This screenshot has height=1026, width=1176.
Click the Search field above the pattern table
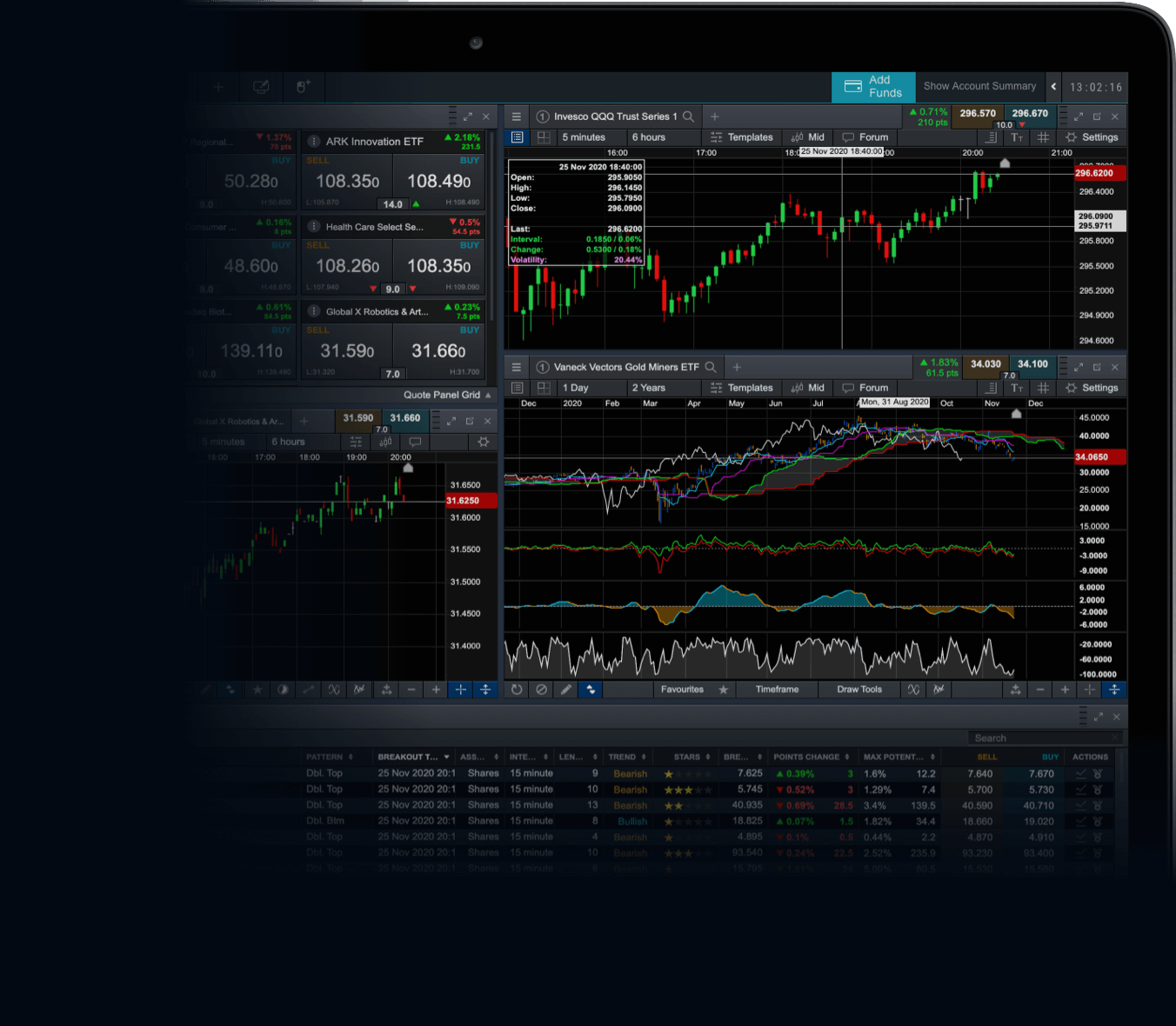[x=1044, y=737]
